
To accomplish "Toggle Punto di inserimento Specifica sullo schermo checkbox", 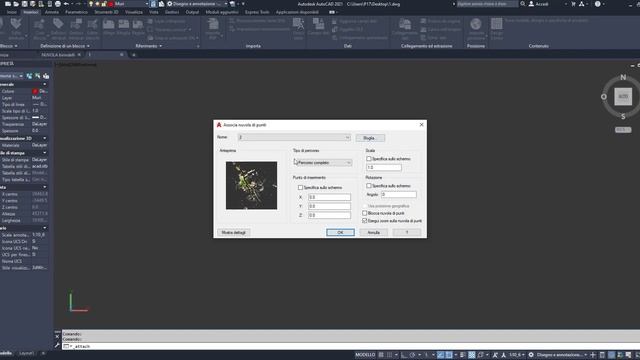I will (300, 187).
